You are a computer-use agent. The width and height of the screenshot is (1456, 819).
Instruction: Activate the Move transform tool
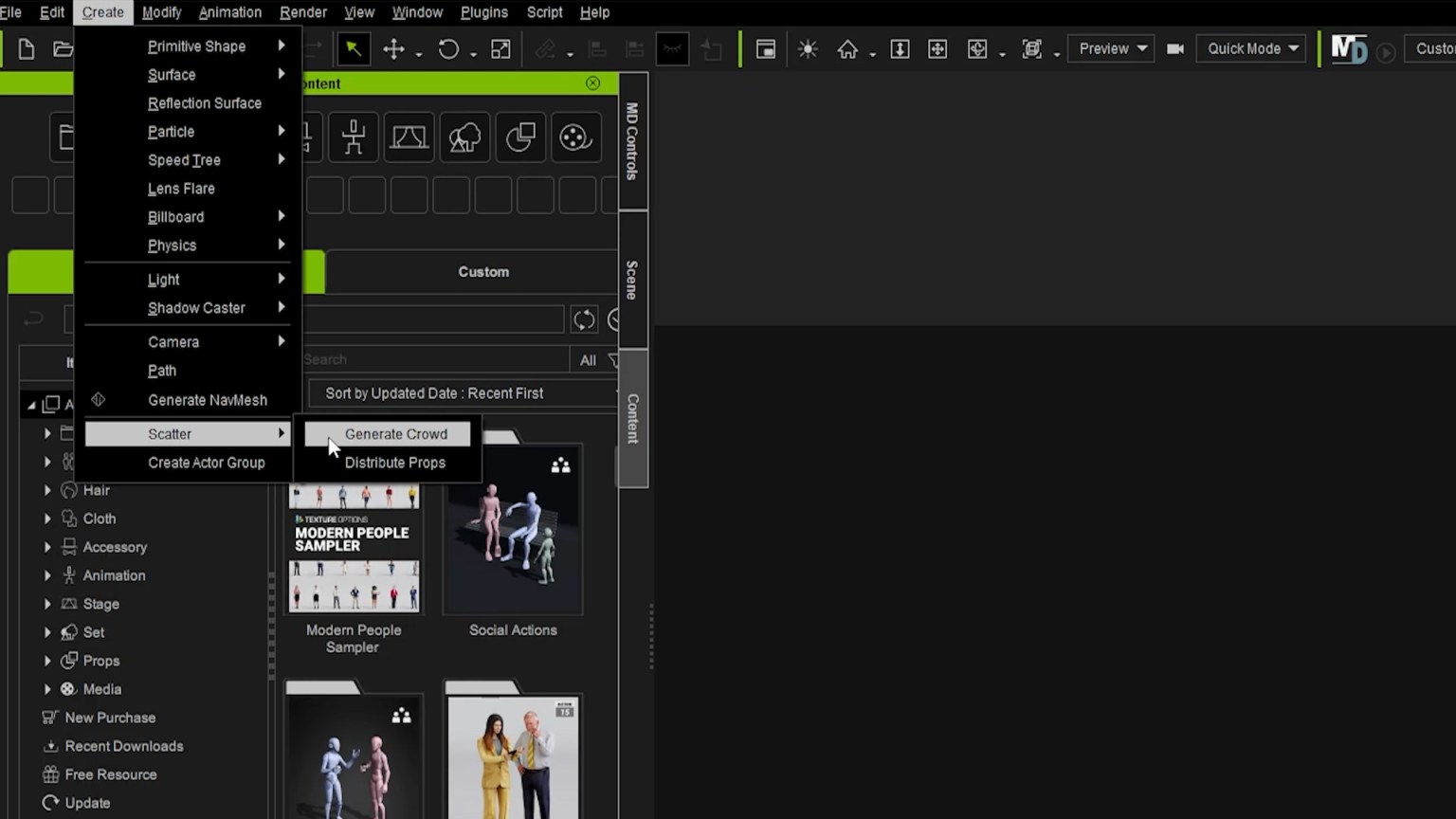[x=393, y=49]
